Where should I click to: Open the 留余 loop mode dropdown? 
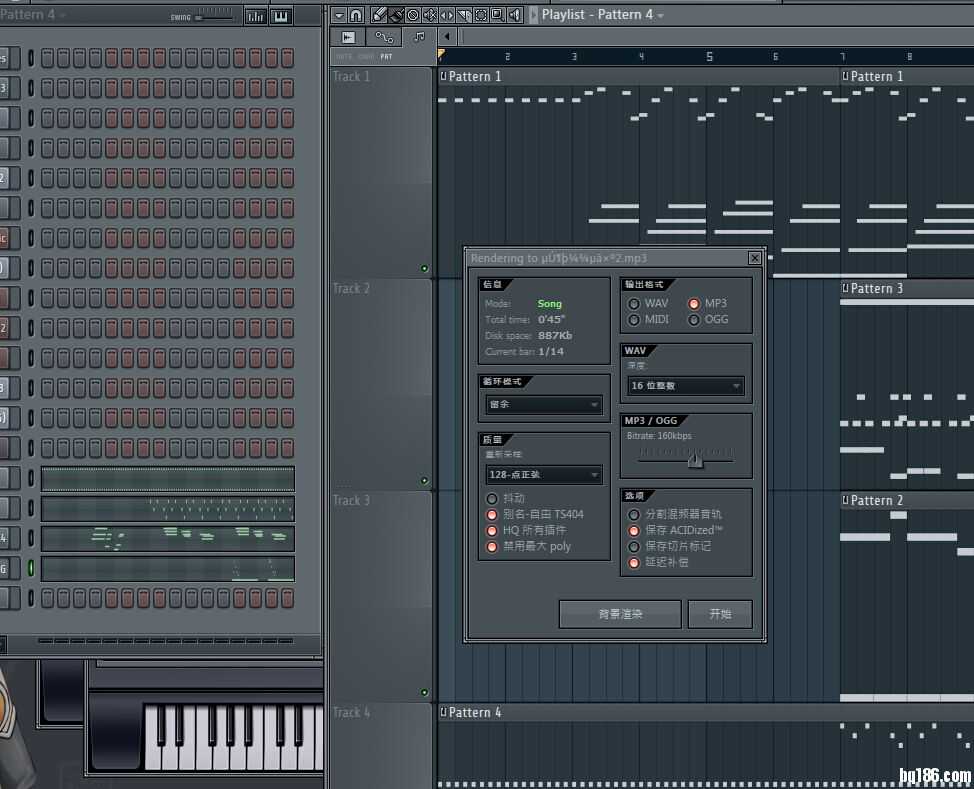[x=544, y=405]
